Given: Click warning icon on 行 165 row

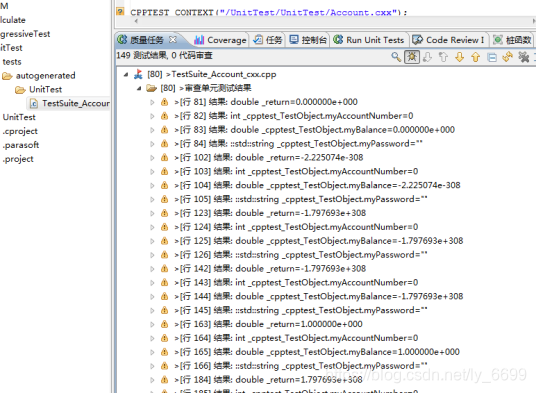Looking at the screenshot, I should [164, 352].
